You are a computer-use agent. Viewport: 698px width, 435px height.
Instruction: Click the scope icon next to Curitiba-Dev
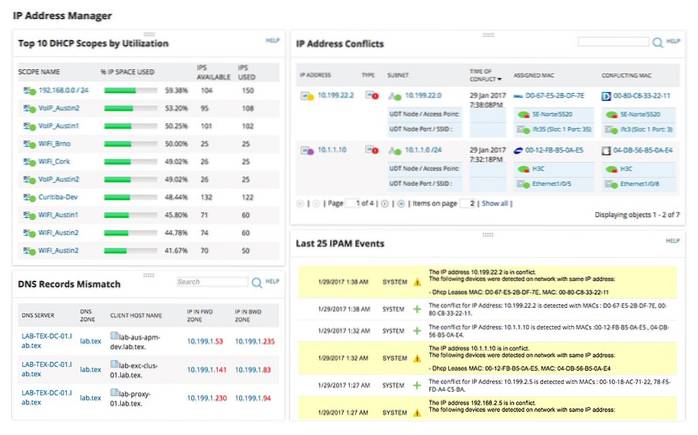point(30,197)
